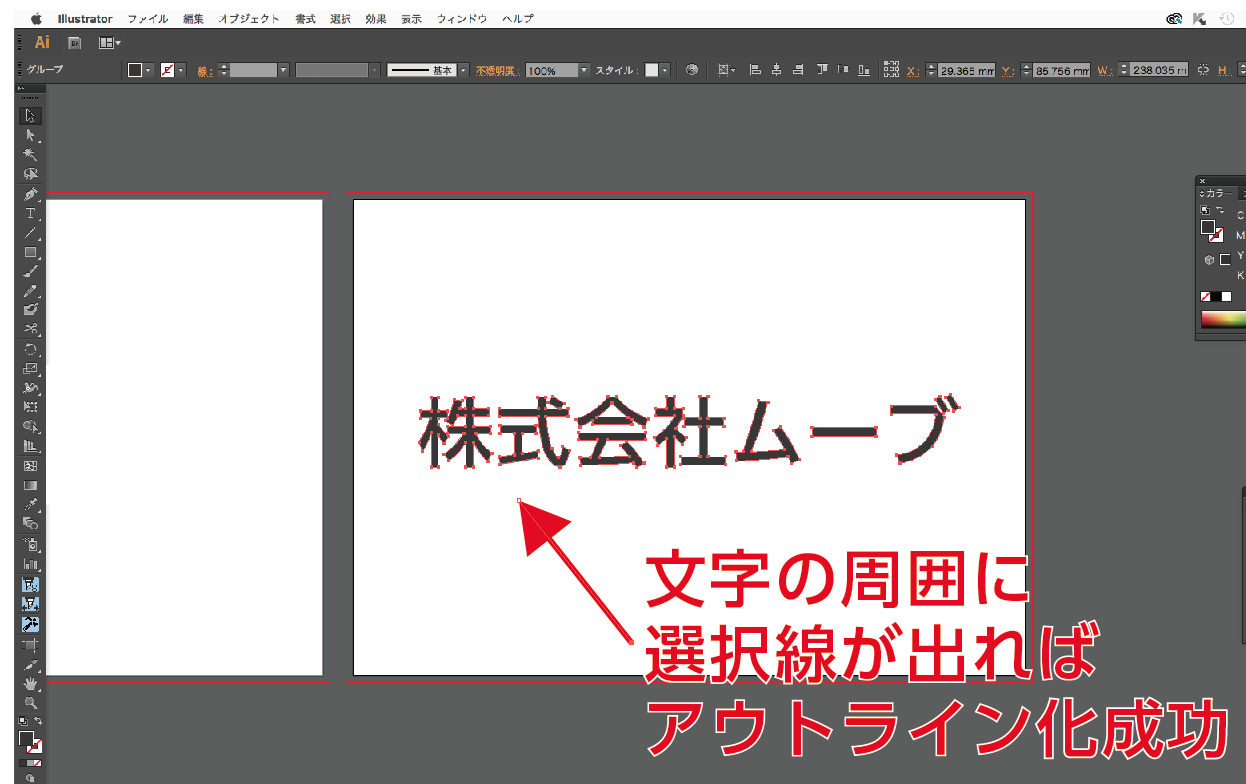The image size is (1246, 784).
Task: Open the variable width profile dropdown
Action: (375, 70)
